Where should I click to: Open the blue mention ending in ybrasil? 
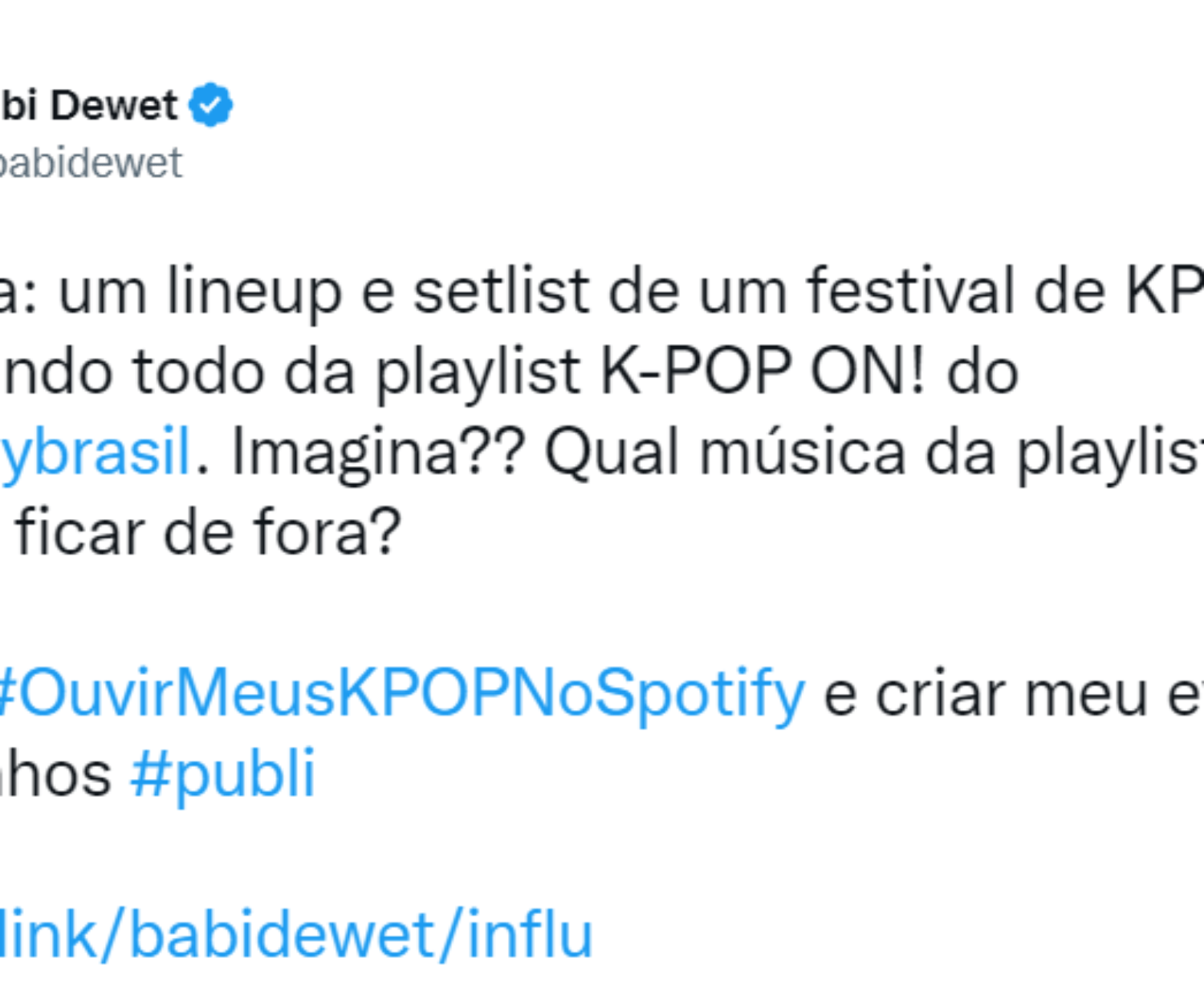pos(96,453)
